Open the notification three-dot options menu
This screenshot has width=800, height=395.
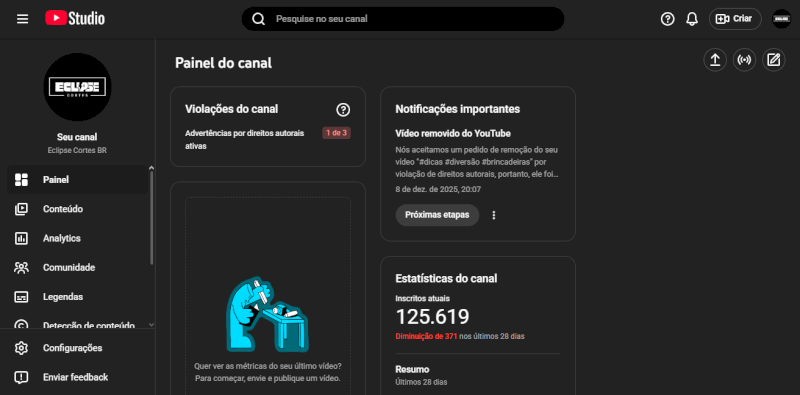(493, 215)
